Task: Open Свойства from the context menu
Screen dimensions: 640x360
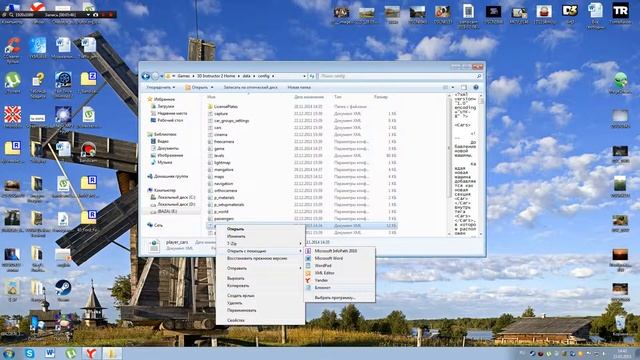Action: click(x=236, y=320)
